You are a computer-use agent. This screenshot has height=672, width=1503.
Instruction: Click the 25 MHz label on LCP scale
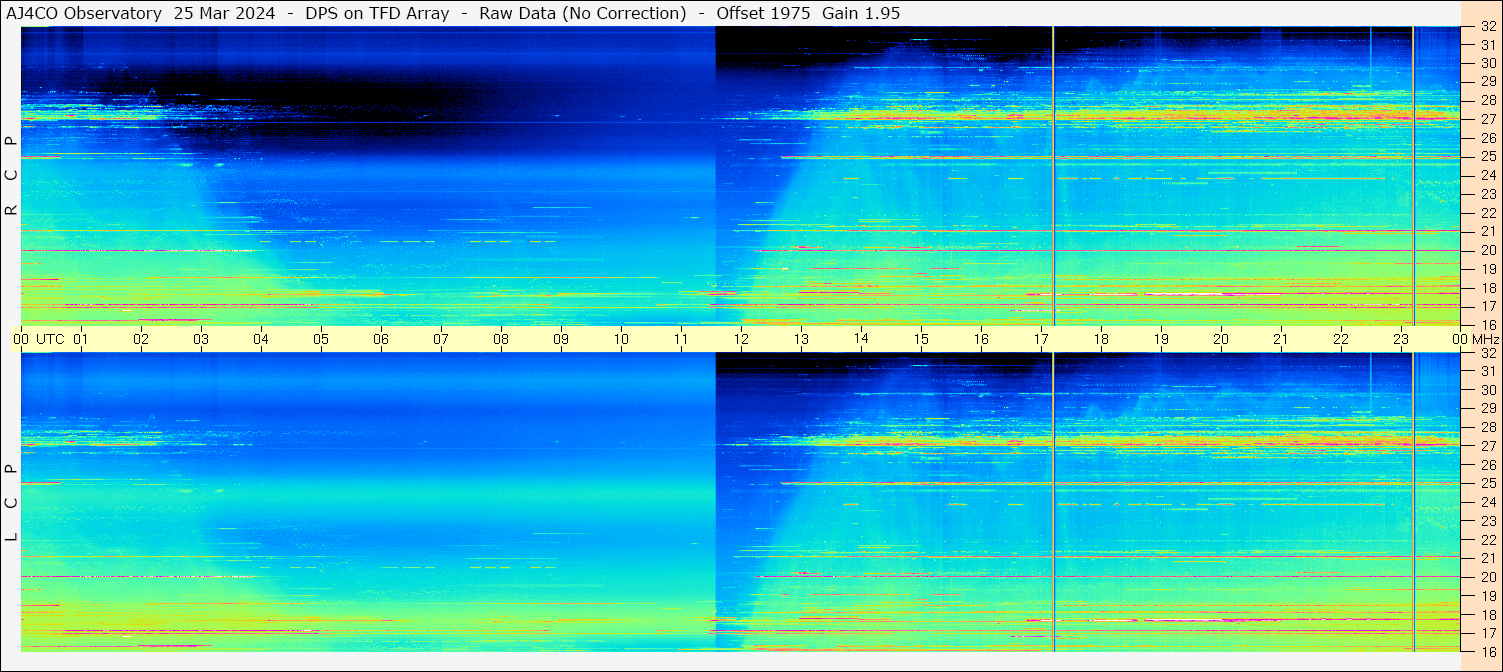pyautogui.click(x=1487, y=483)
